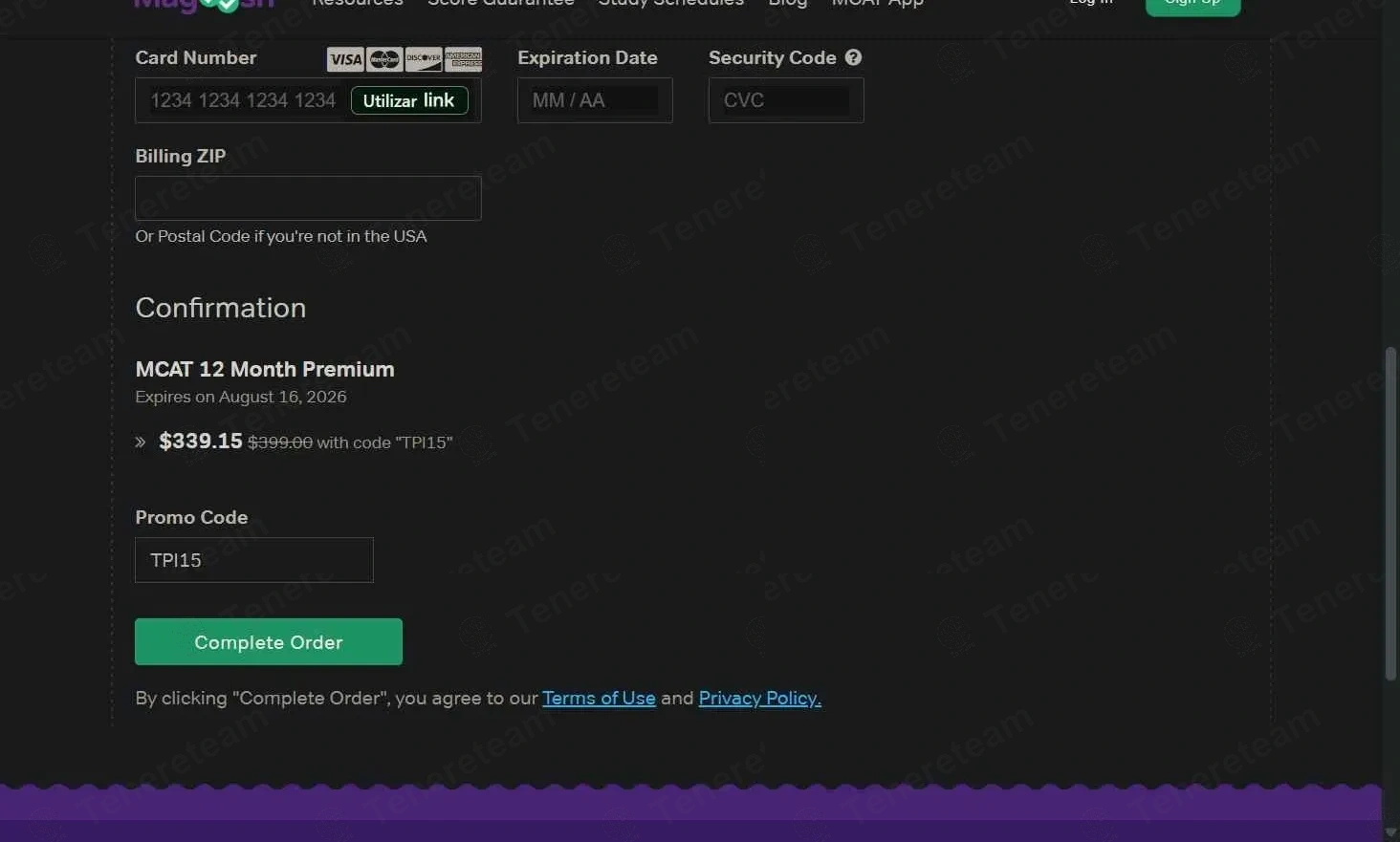Click the "Expiration Date" label
This screenshot has height=842, width=1400.
[587, 57]
